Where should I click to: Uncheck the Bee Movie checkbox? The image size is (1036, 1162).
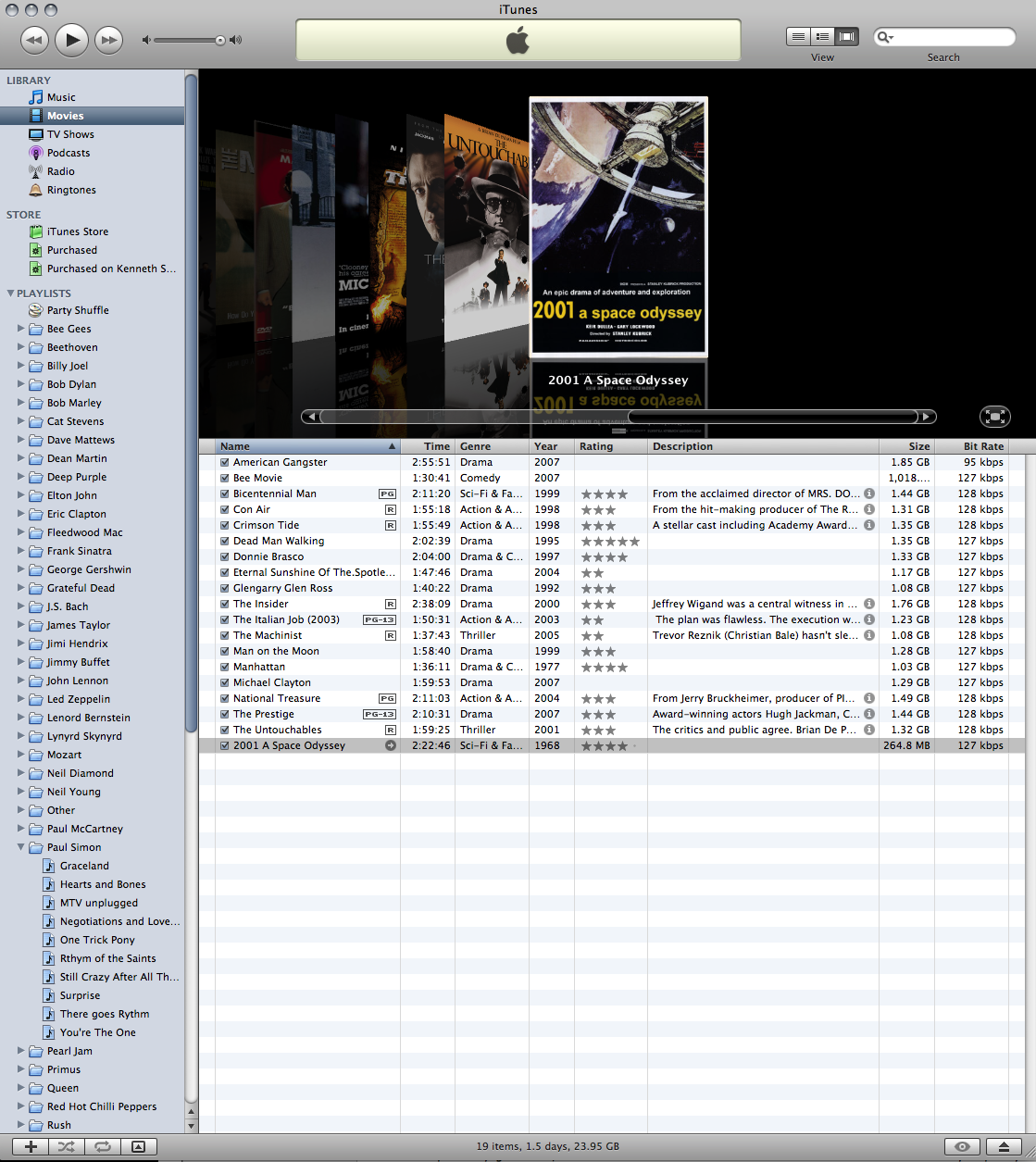click(225, 478)
